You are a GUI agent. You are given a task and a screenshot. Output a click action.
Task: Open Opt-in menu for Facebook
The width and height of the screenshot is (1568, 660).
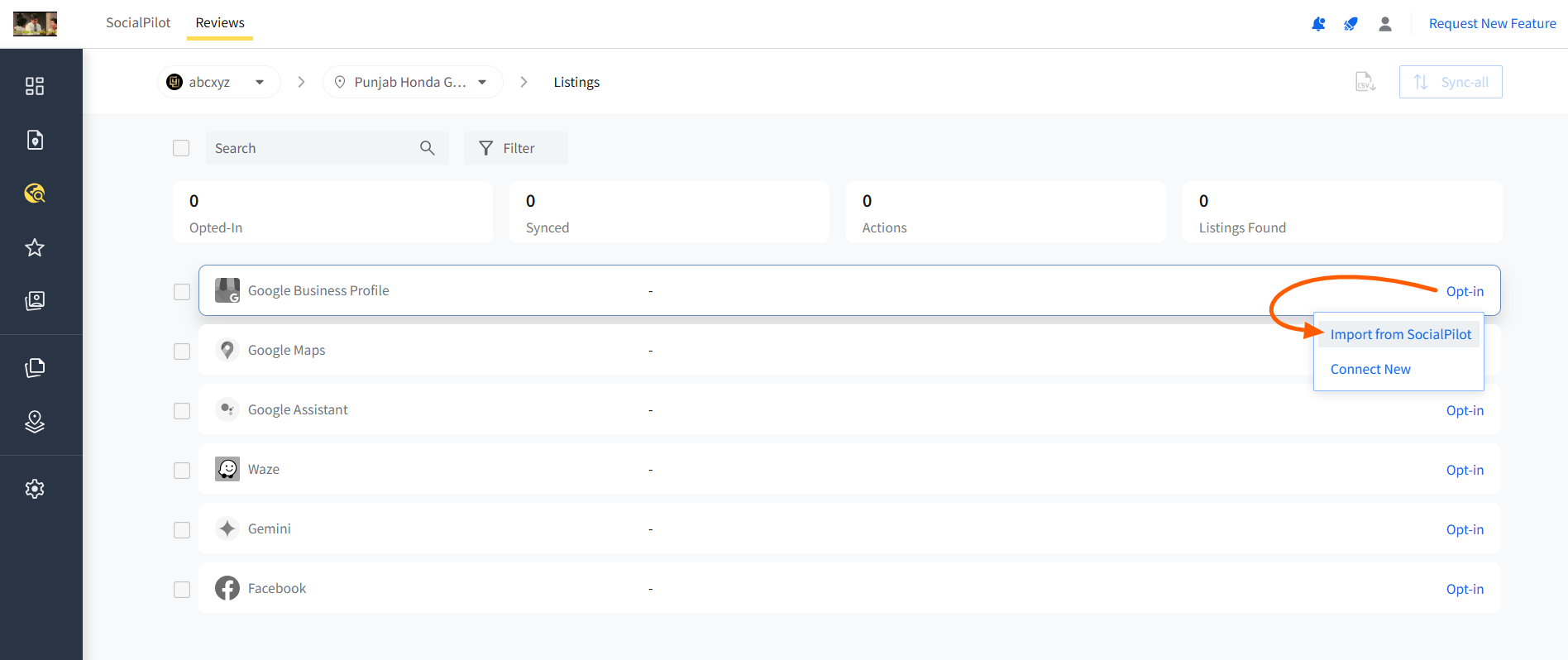pos(1465,589)
